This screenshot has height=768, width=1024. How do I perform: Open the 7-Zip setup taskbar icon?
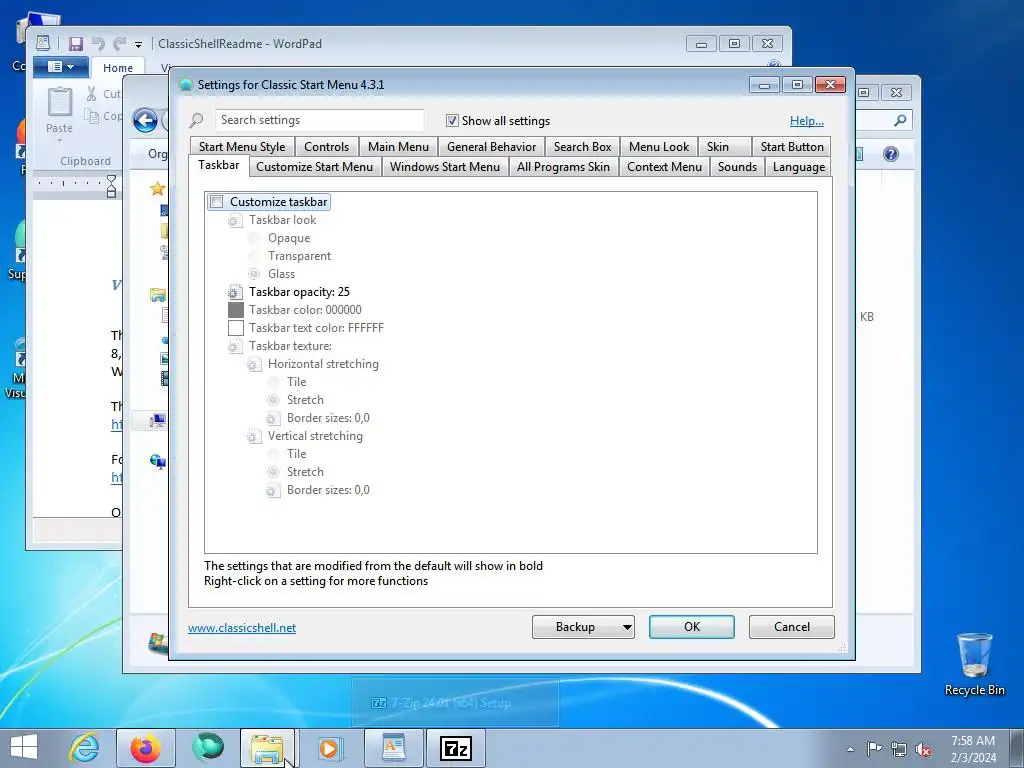456,748
